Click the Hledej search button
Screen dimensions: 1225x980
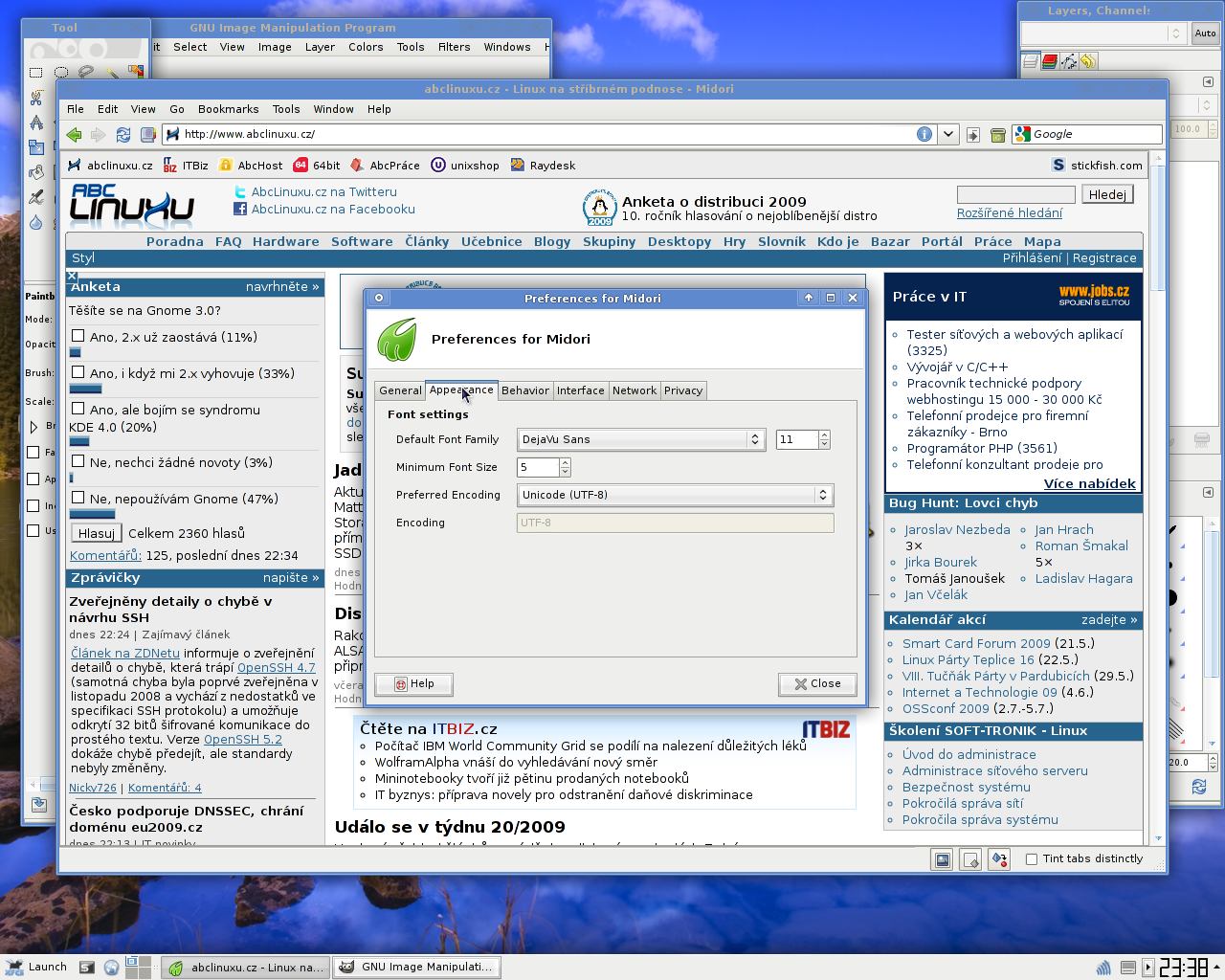(x=1107, y=194)
